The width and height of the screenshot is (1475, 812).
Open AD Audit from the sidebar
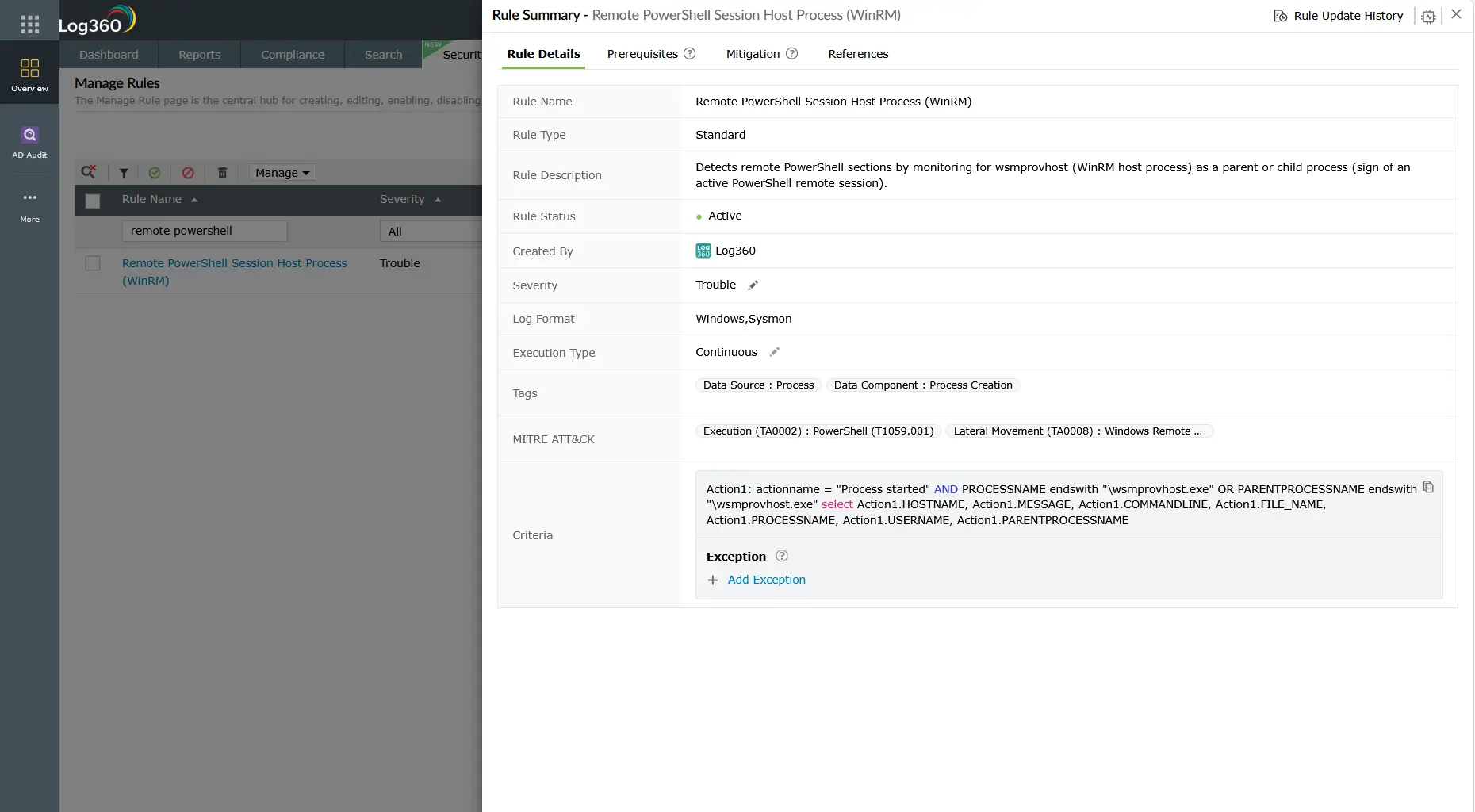[x=29, y=142]
